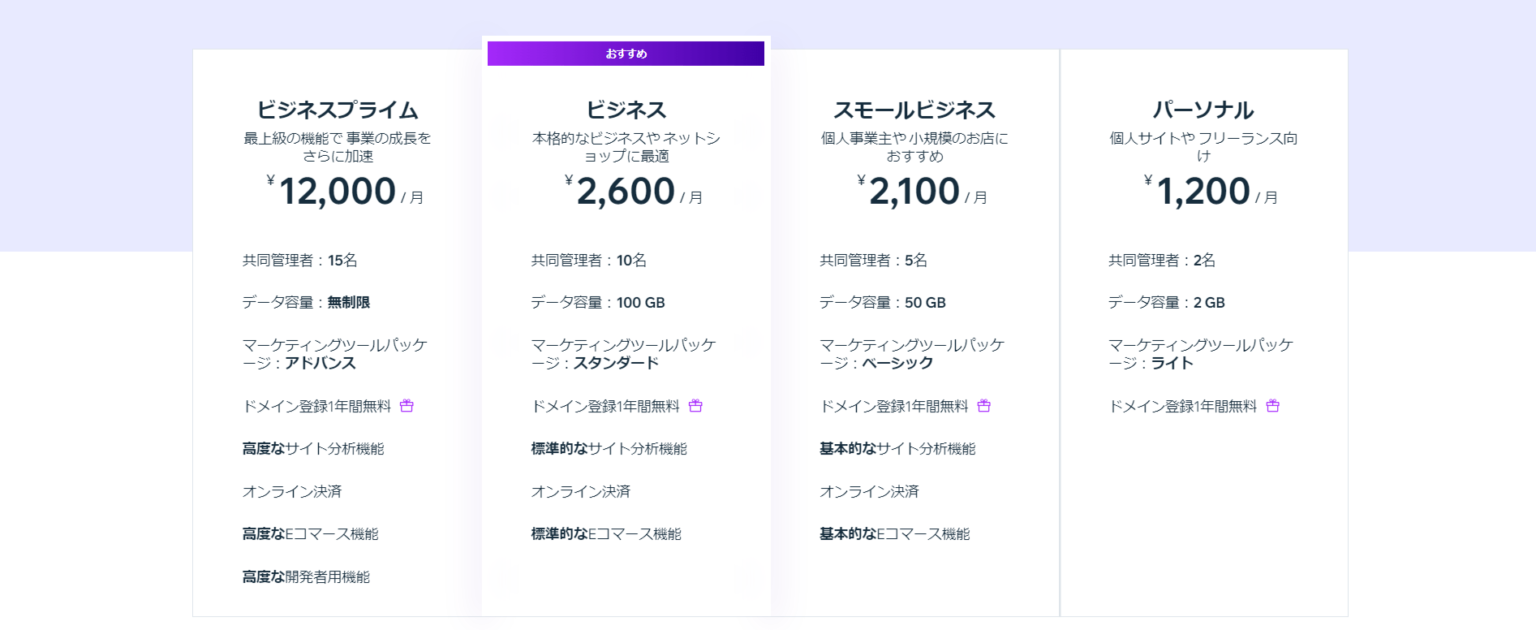Screen dimensions: 1536x630
Task: Select the ビジネスプライム plan title
Action: point(337,110)
